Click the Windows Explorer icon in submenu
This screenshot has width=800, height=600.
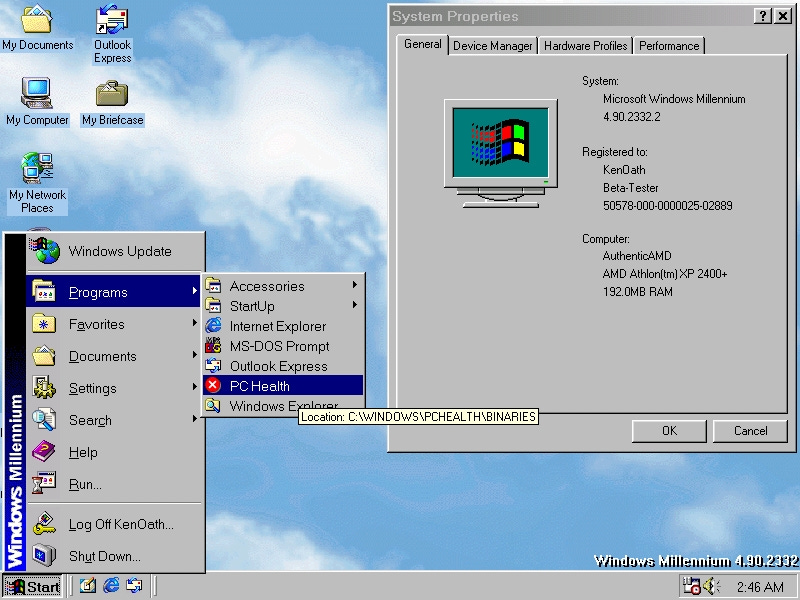pos(213,406)
